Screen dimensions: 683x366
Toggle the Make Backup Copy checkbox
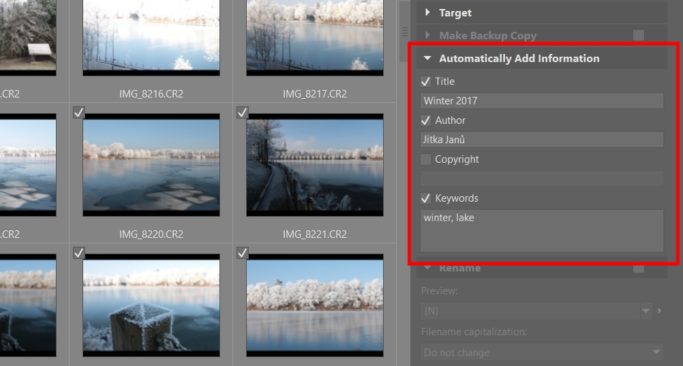(x=639, y=35)
